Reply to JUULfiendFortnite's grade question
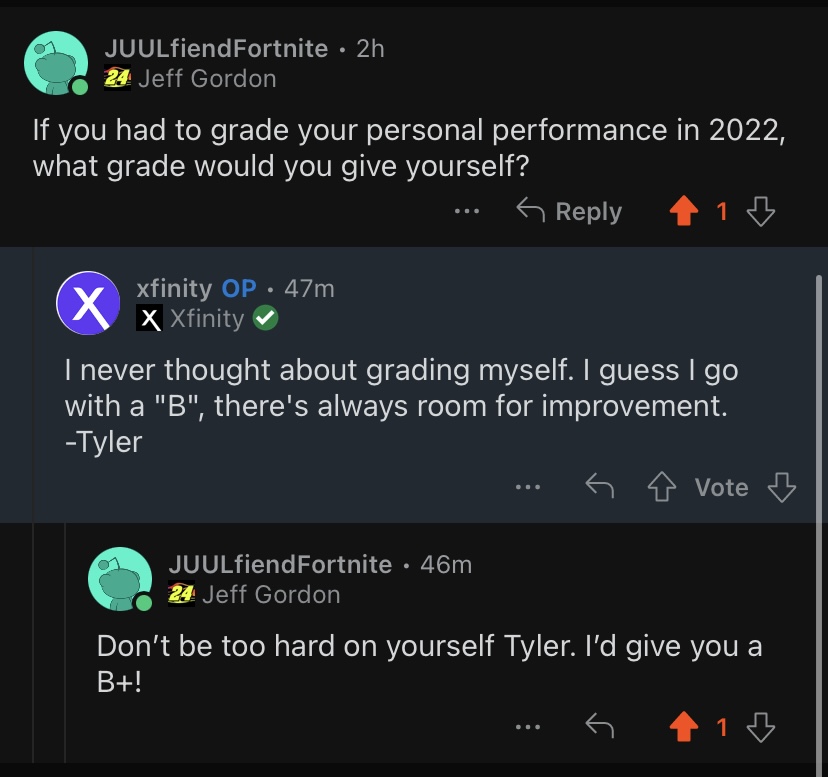 coord(569,211)
